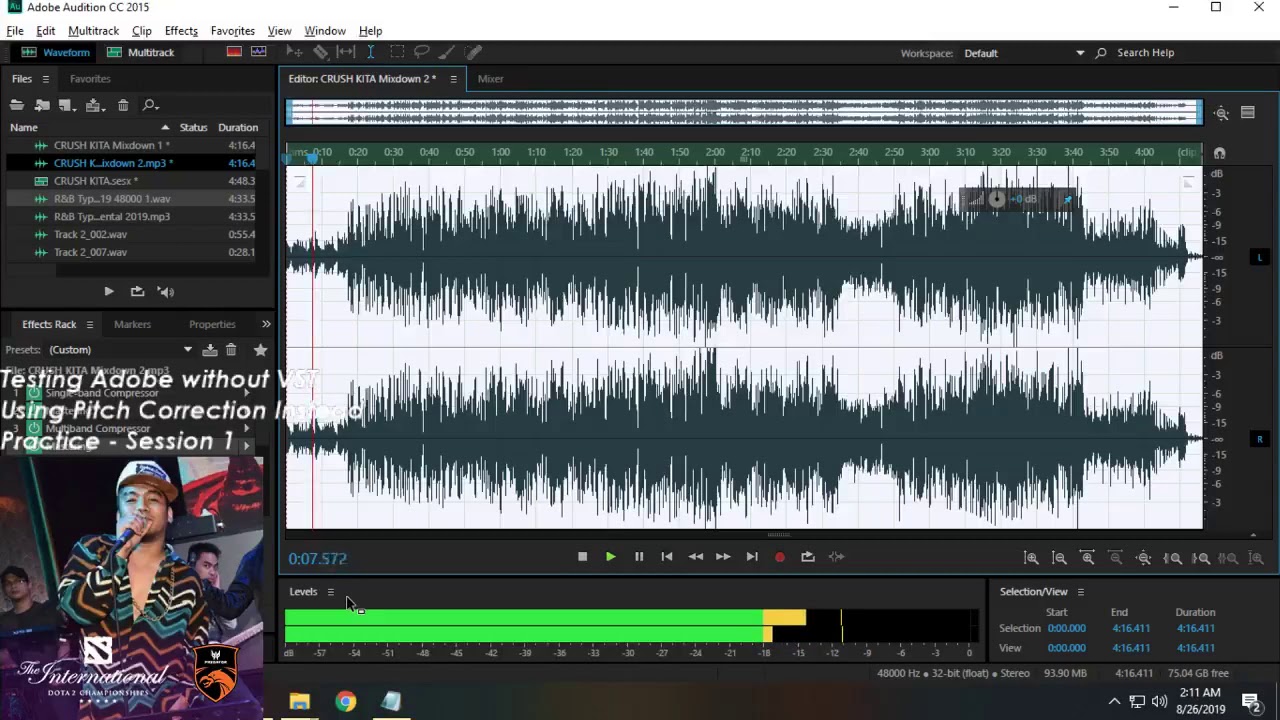Pause the playback
This screenshot has height=720, width=1280.
(639, 557)
